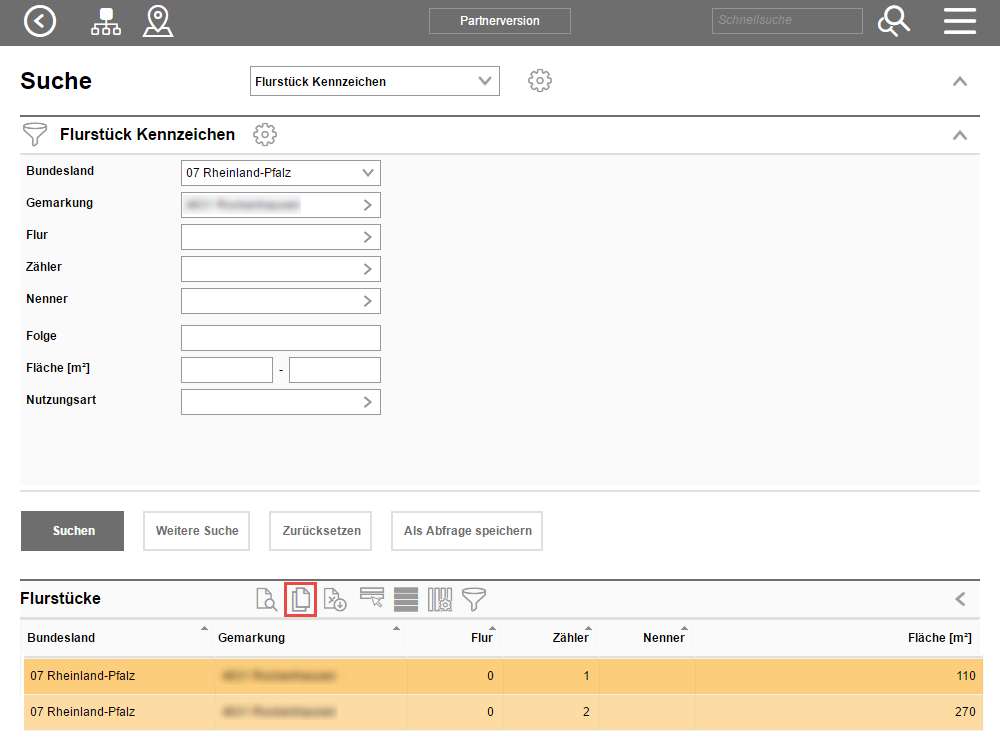Open the Flurstück Kennzeichen search type dropdown
Viewport: 1000px width, 731px height.
(x=374, y=81)
